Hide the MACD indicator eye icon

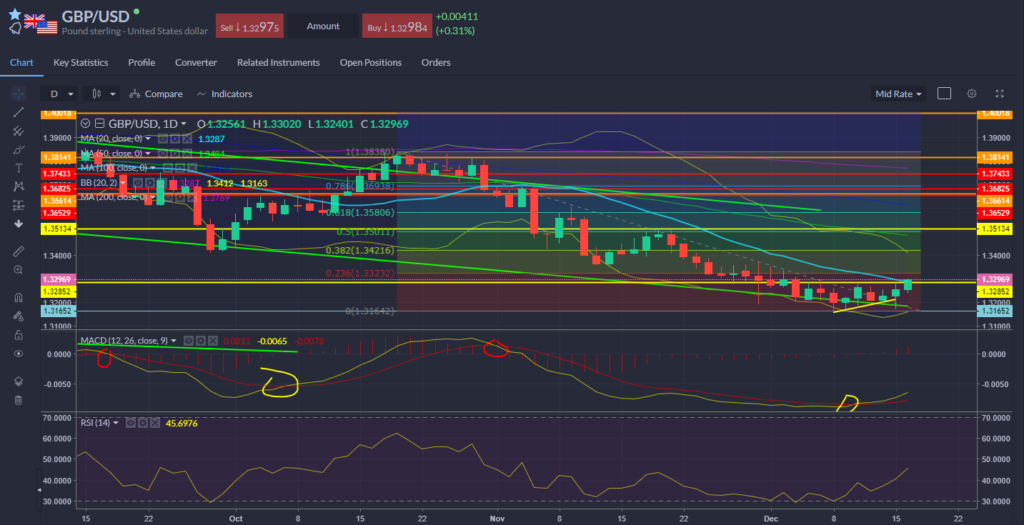coord(187,341)
